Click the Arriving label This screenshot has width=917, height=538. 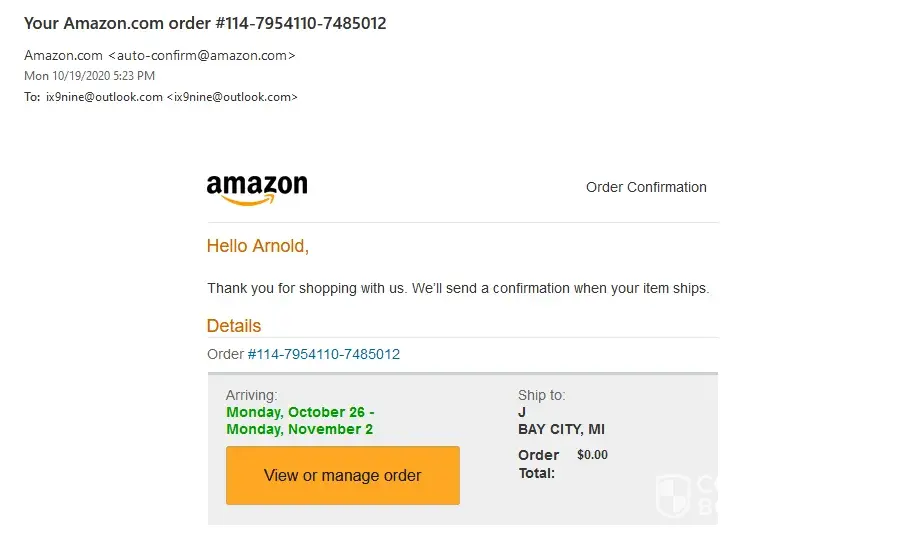click(x=251, y=395)
